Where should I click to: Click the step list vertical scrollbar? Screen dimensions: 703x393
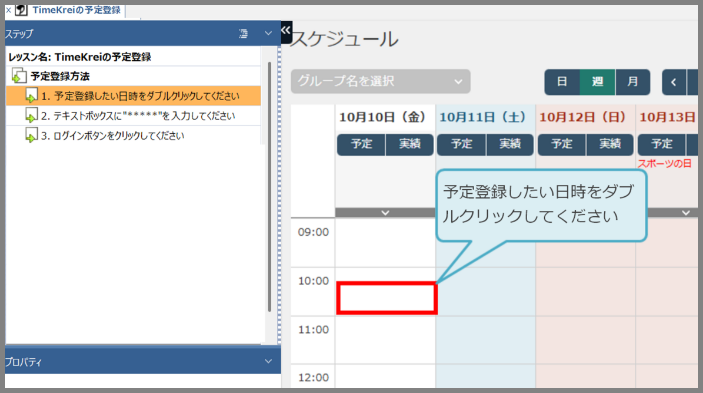[x=269, y=187]
